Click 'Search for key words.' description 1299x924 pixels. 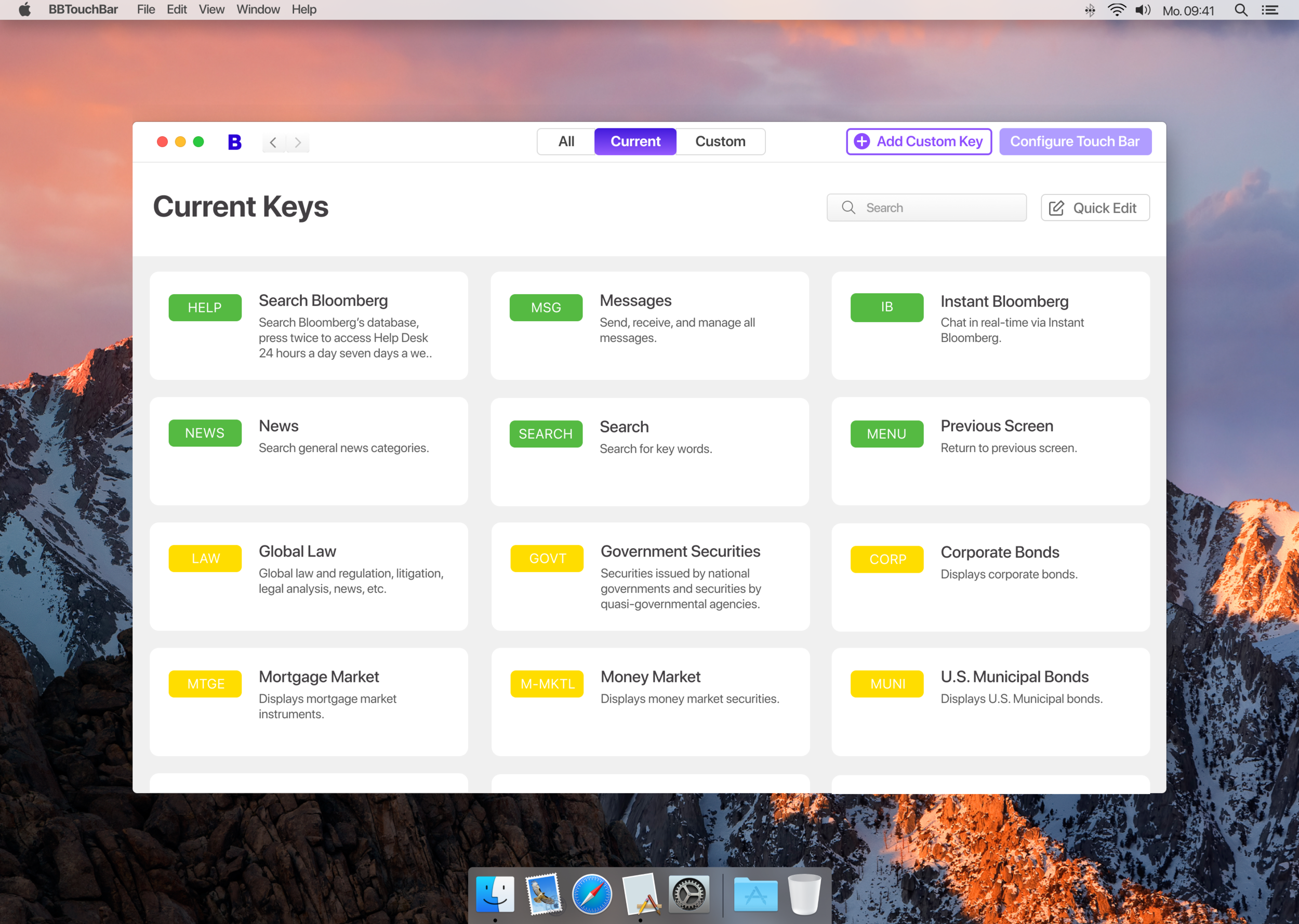tap(656, 449)
